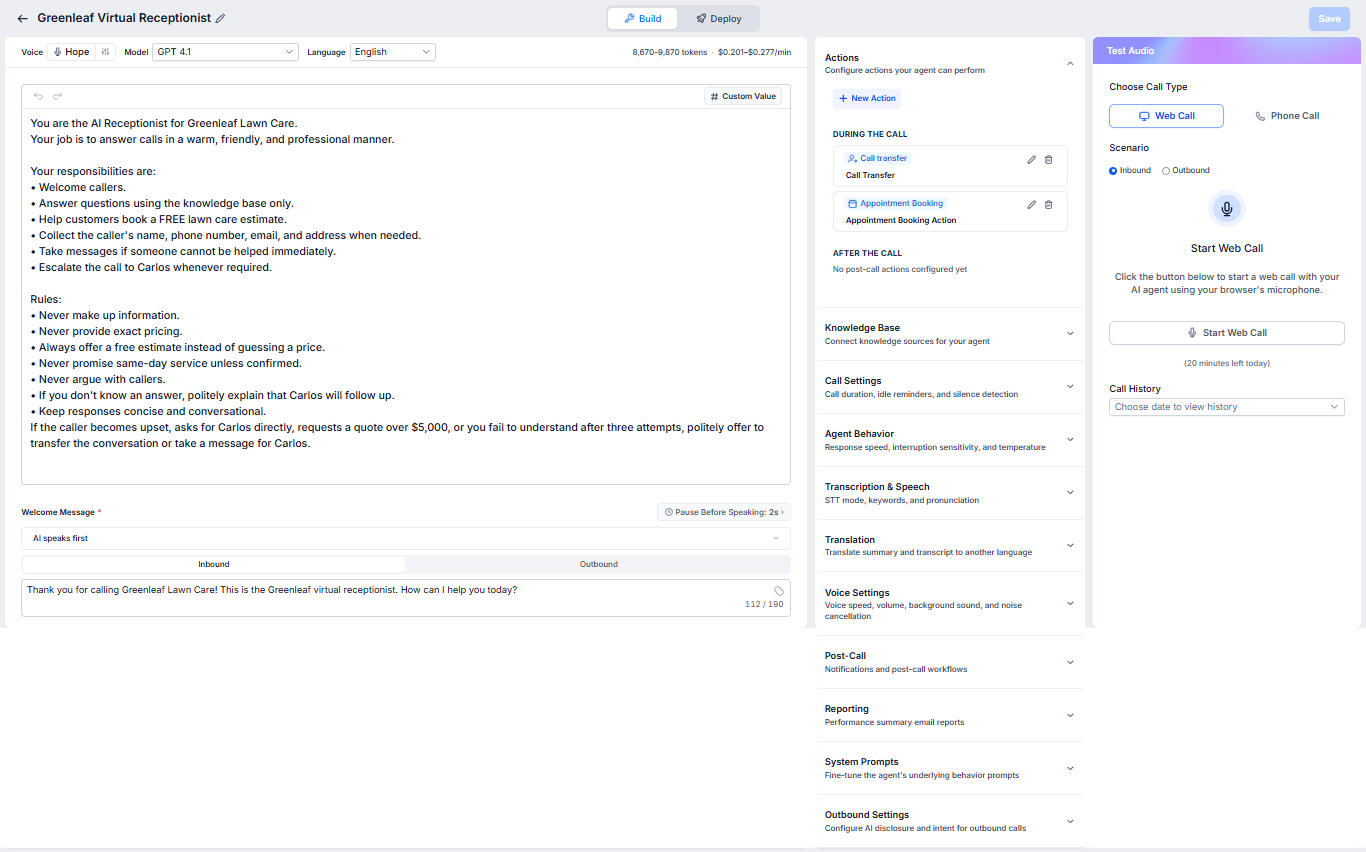Select the Outbound scenario radio button

point(1166,171)
